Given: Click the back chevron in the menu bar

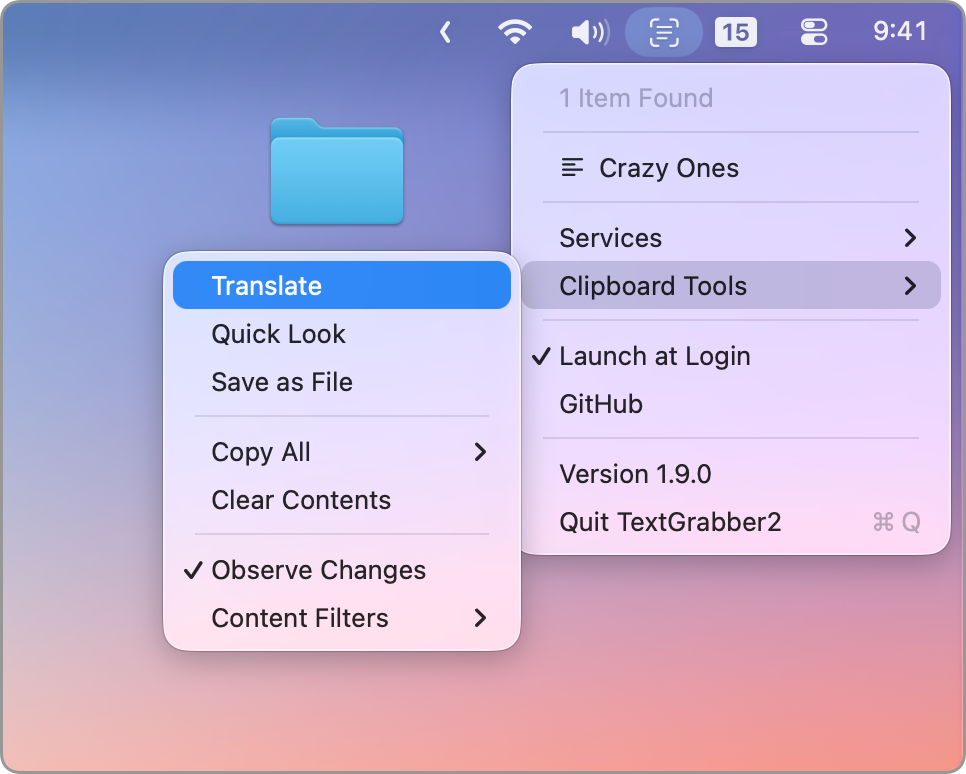Looking at the screenshot, I should pyautogui.click(x=445, y=31).
